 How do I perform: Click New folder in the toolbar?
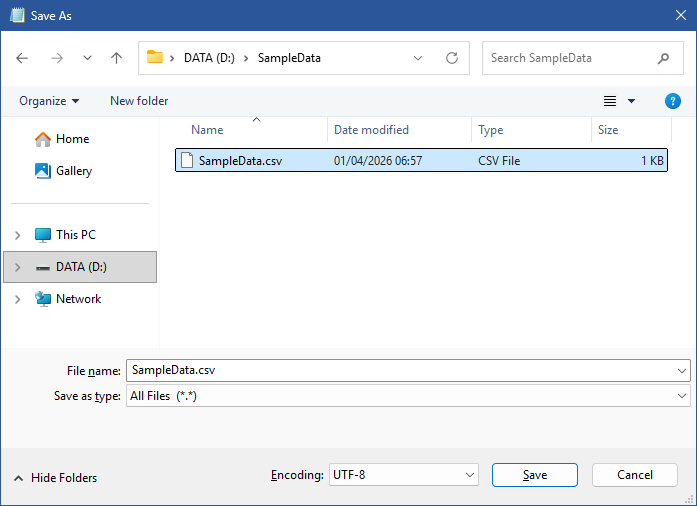coord(139,101)
